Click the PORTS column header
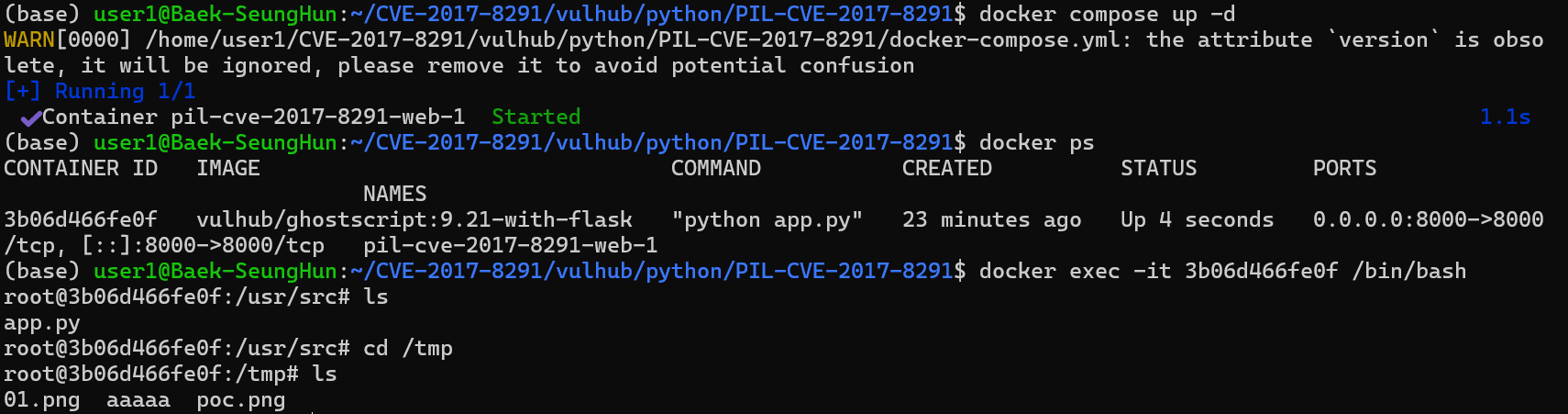The height and width of the screenshot is (414, 1568). click(1345, 169)
